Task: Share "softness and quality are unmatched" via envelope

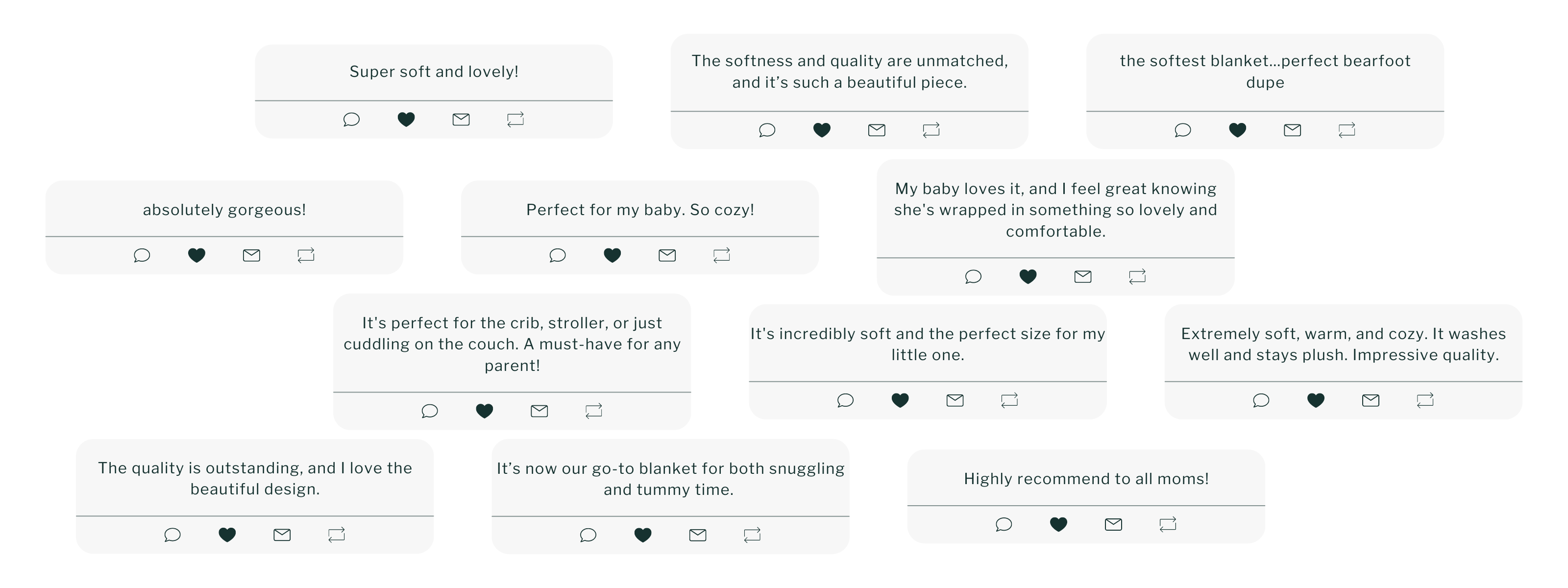Action: [x=877, y=130]
